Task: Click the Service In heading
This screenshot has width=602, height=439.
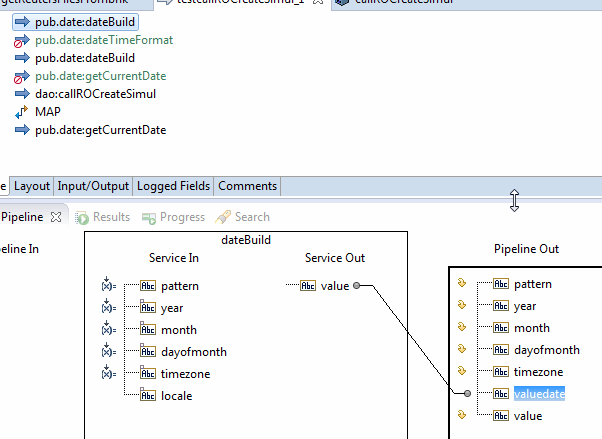Action: [x=174, y=258]
